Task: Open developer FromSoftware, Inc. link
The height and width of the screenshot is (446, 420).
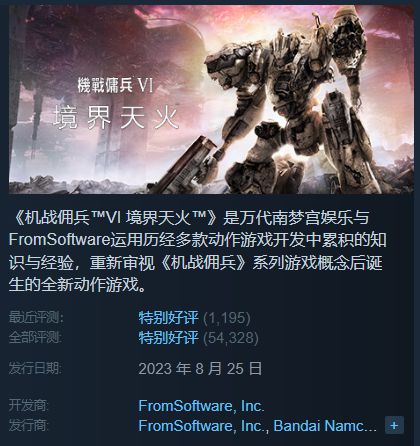Action: point(201,406)
